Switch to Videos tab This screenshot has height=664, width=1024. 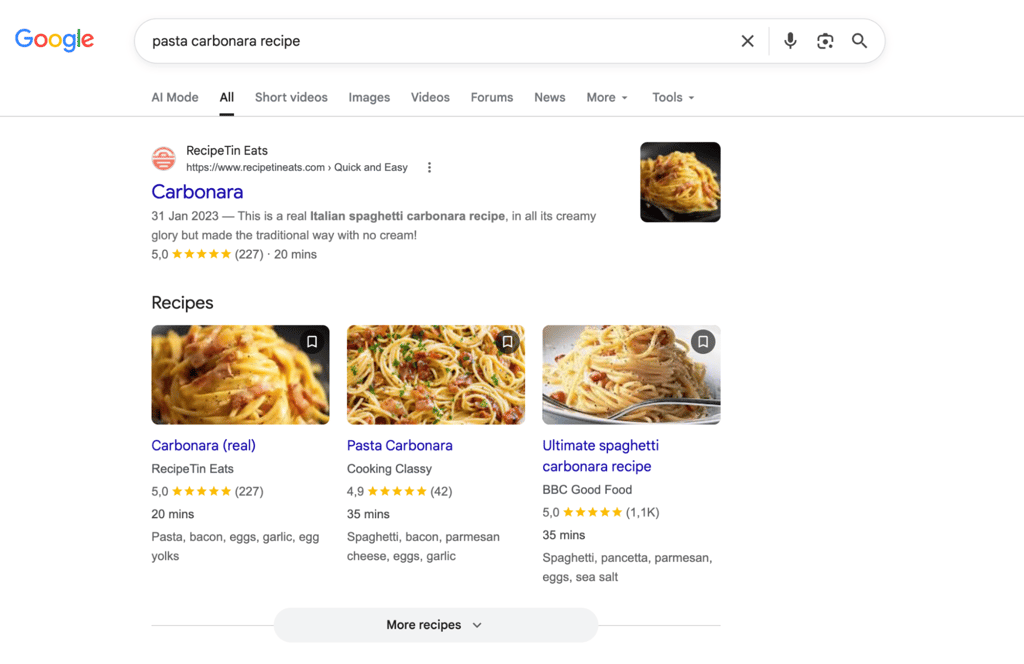point(430,97)
